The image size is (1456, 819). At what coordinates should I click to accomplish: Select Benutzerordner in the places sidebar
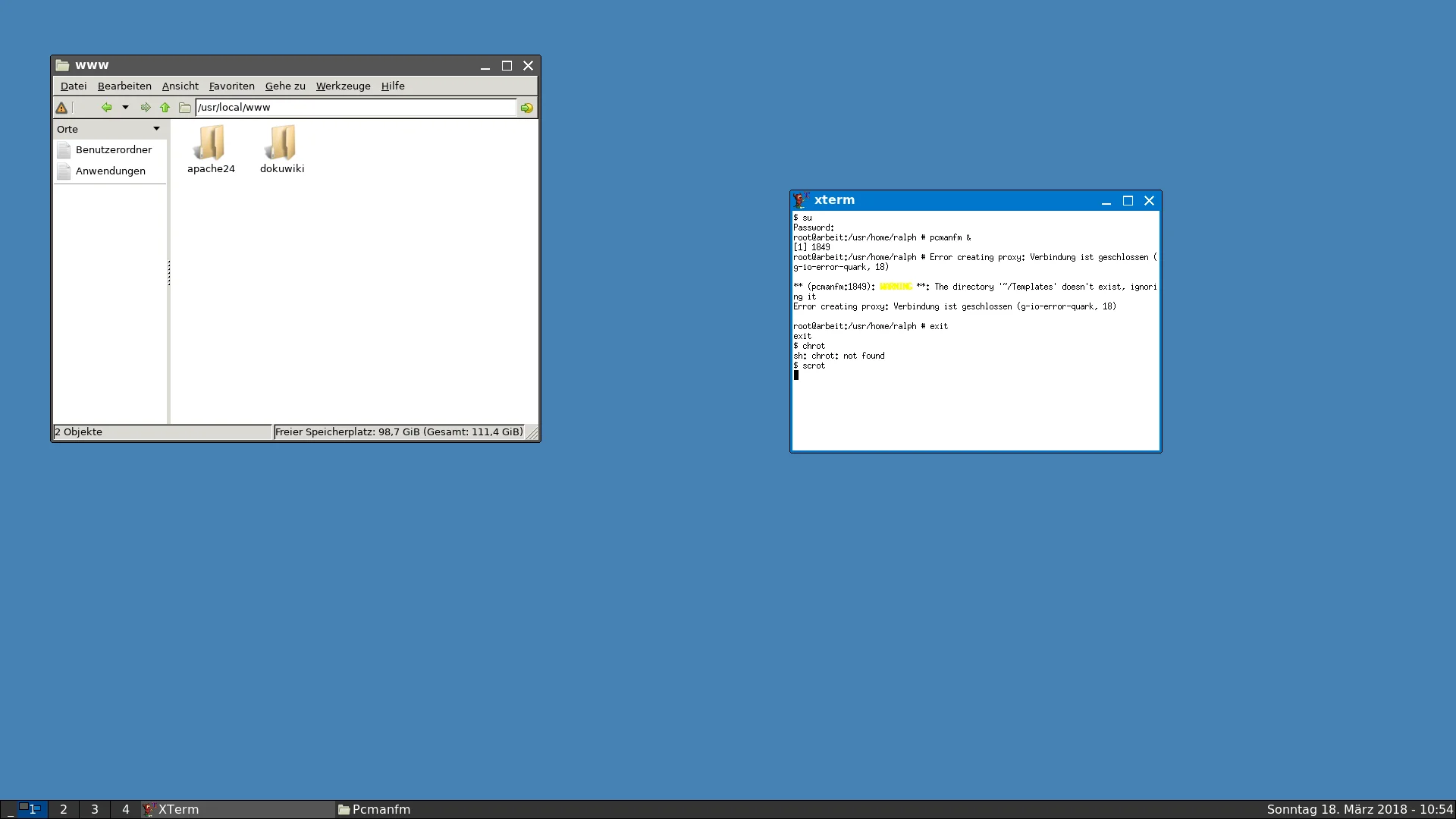pos(110,150)
